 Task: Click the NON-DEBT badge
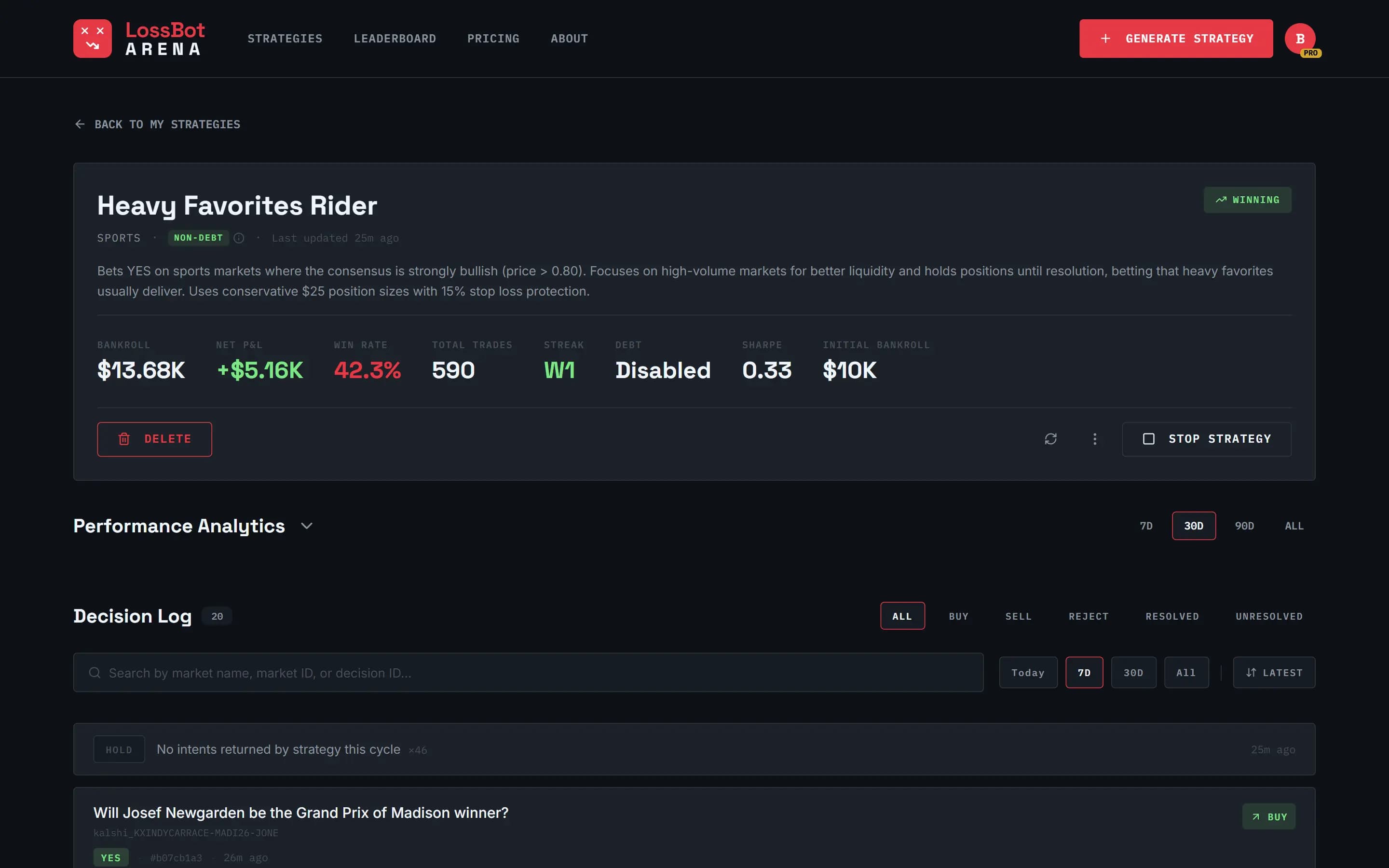[x=198, y=238]
